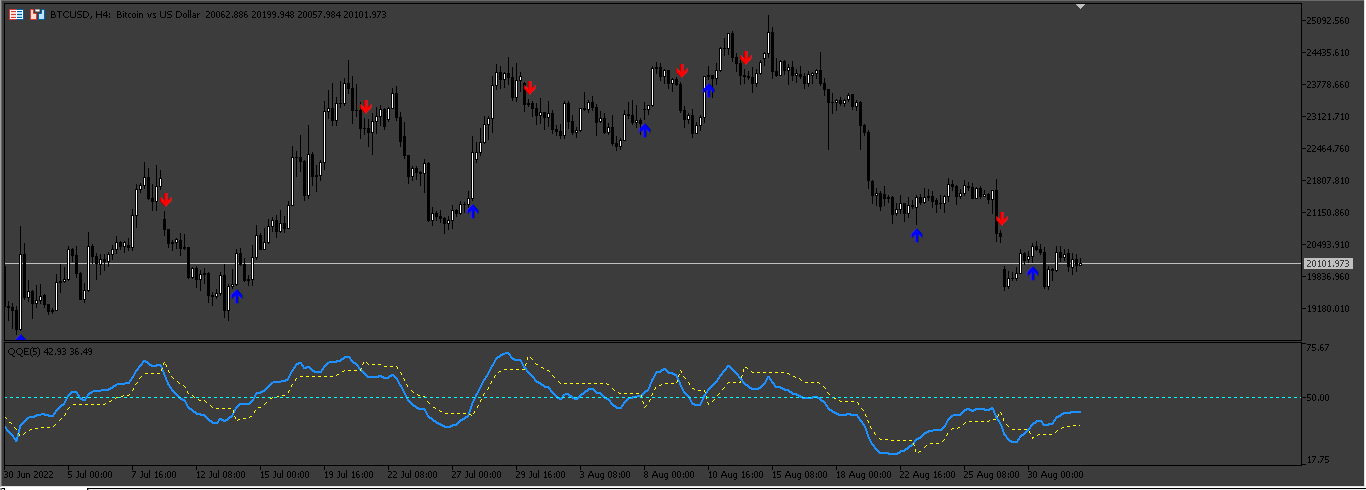Select the horizontal bid price line
1366x490 pixels.
click(650, 263)
